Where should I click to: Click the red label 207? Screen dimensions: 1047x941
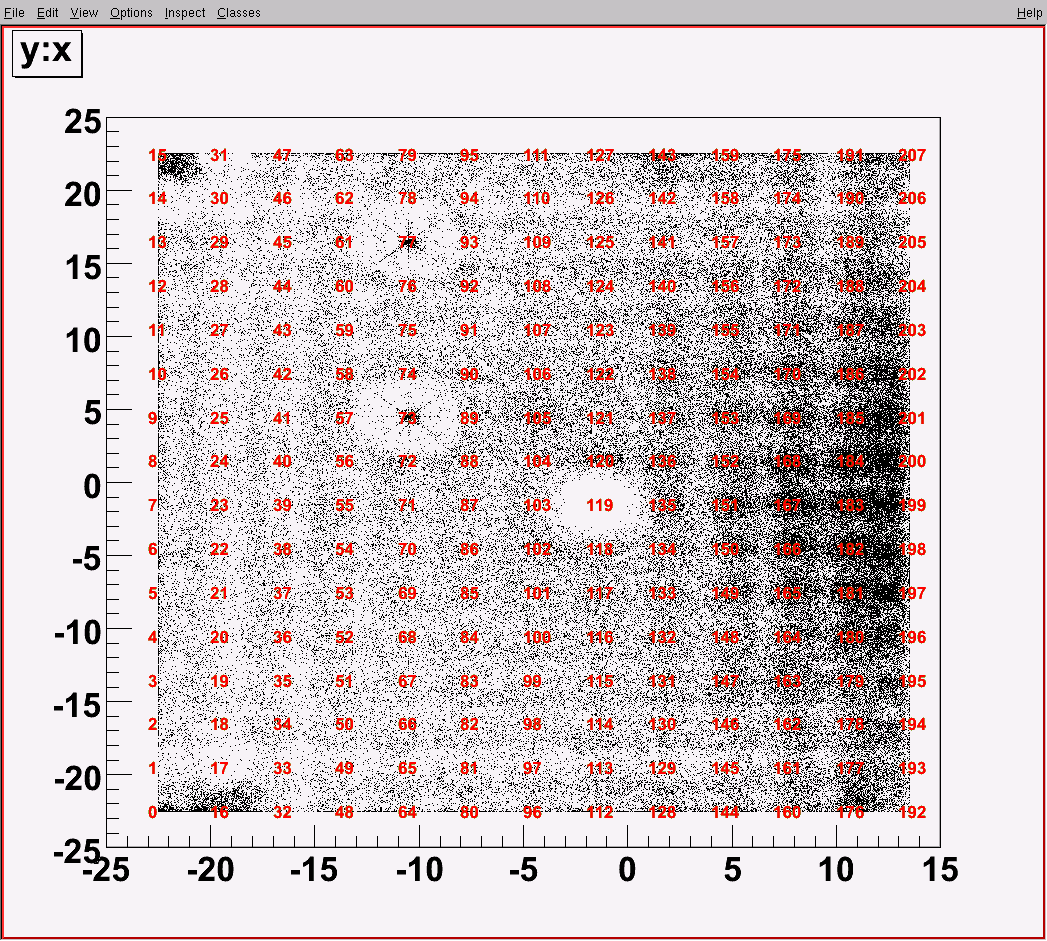(912, 156)
